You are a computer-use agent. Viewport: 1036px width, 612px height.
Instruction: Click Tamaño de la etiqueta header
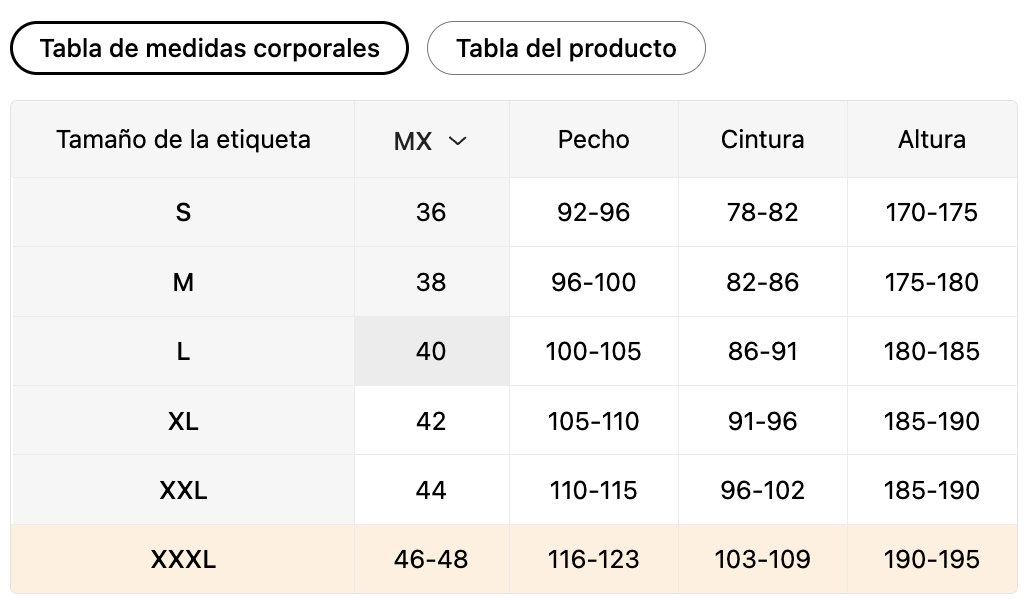pos(183,139)
